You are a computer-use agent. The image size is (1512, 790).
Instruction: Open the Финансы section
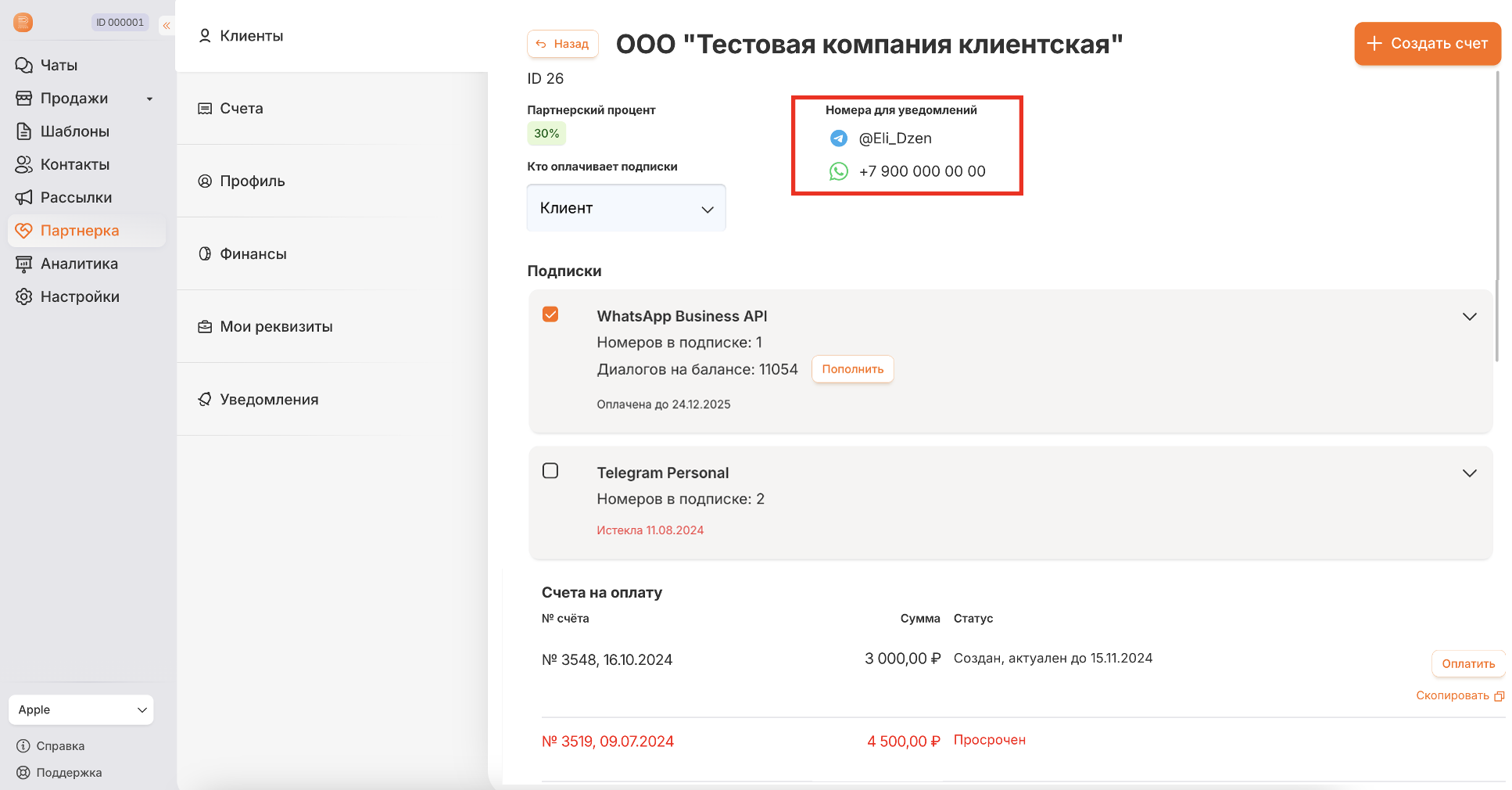[253, 253]
